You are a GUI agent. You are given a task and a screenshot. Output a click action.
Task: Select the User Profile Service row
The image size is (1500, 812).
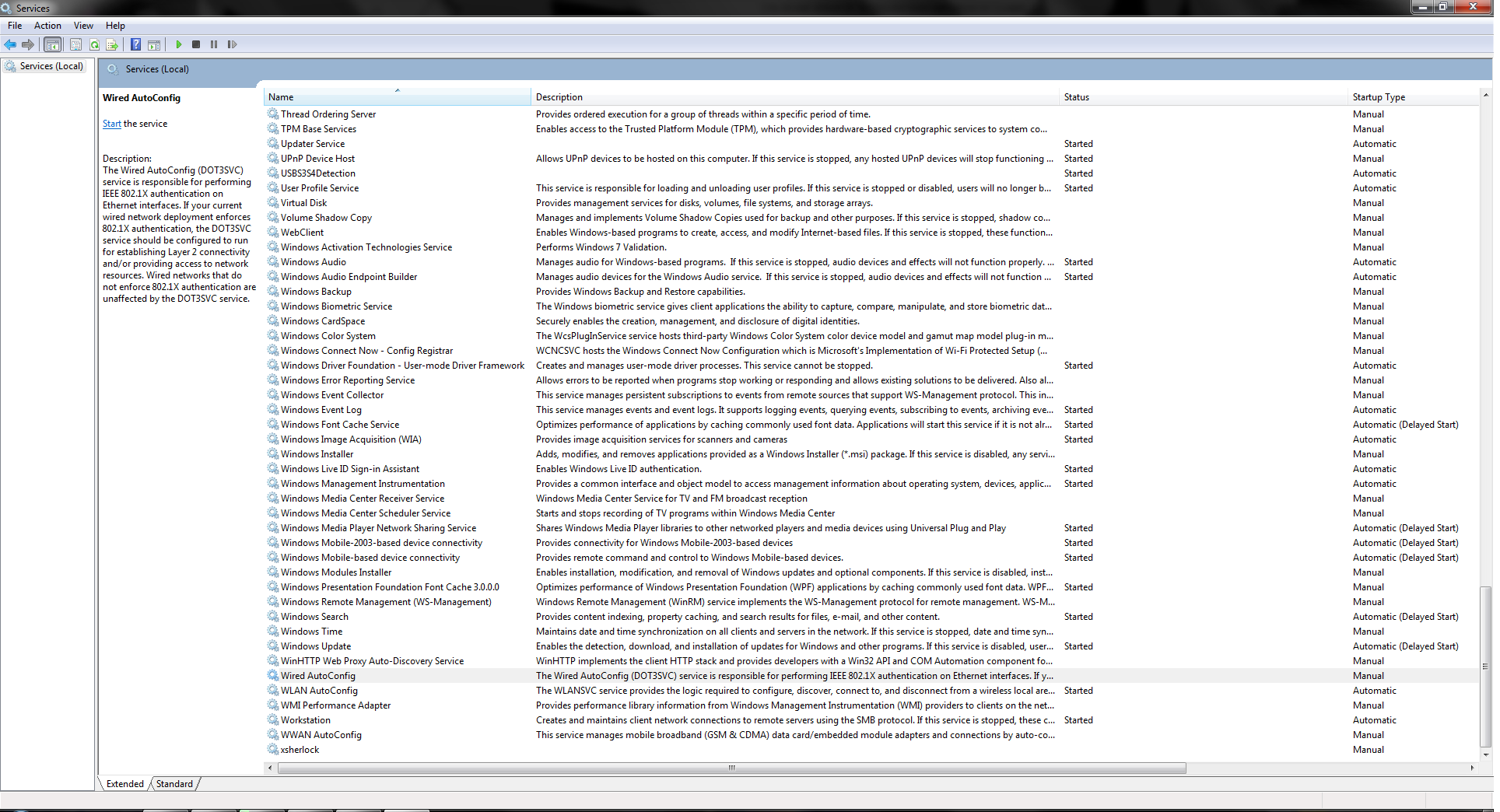coord(871,188)
